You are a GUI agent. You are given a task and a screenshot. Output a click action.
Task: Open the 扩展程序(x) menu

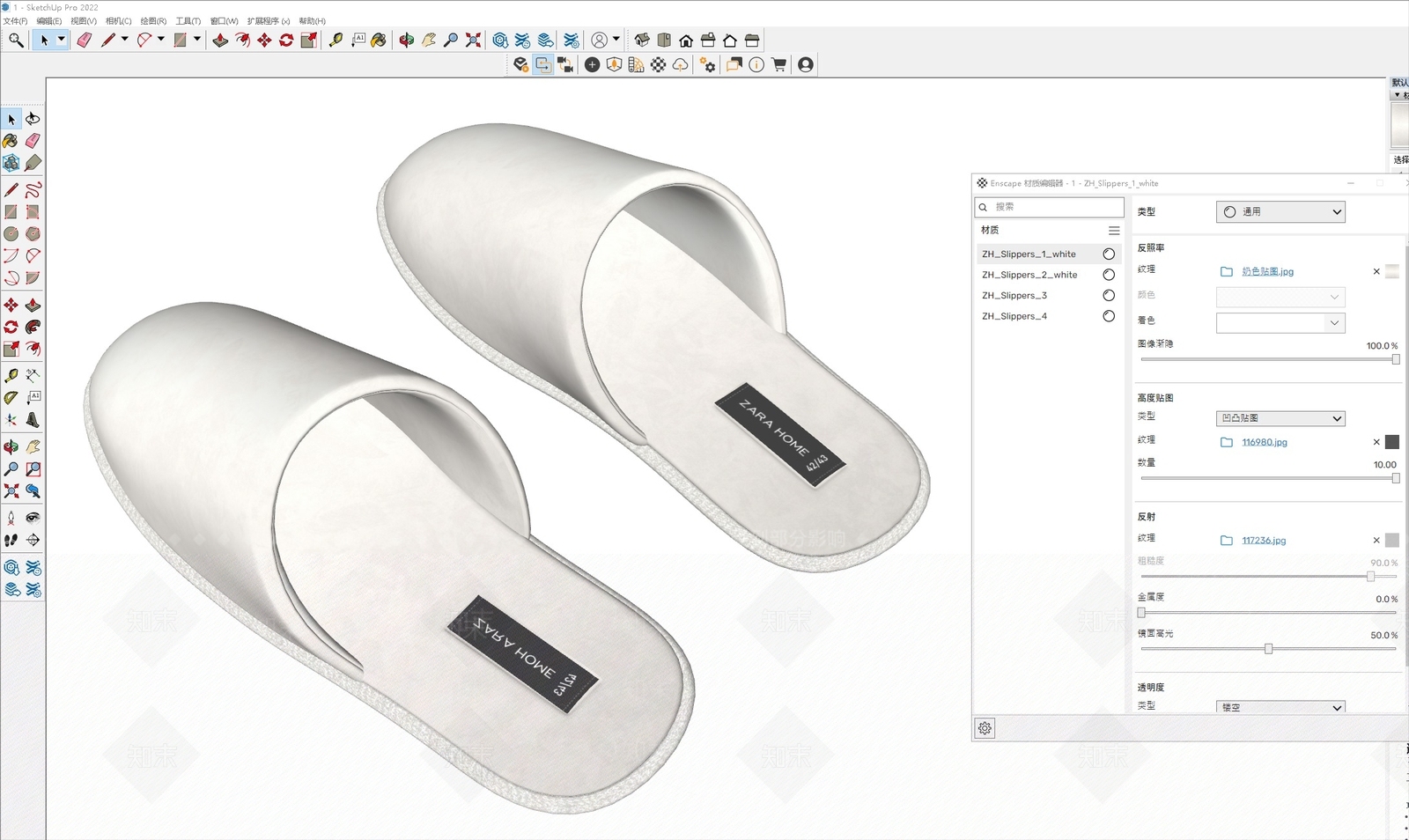(x=269, y=21)
